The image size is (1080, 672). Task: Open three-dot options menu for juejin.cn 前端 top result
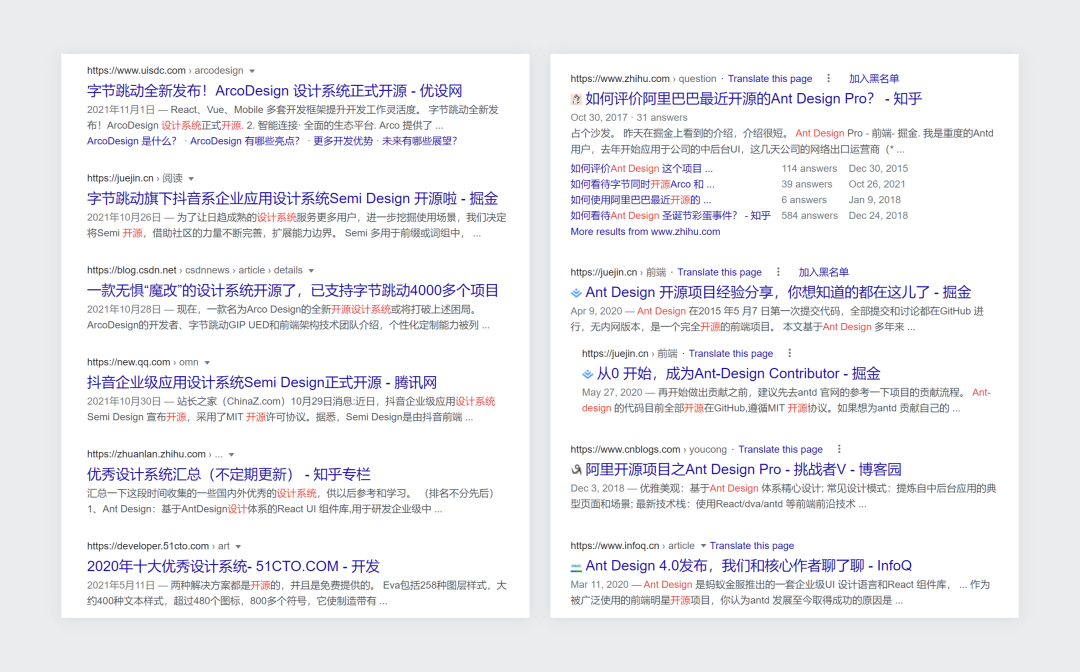(778, 272)
